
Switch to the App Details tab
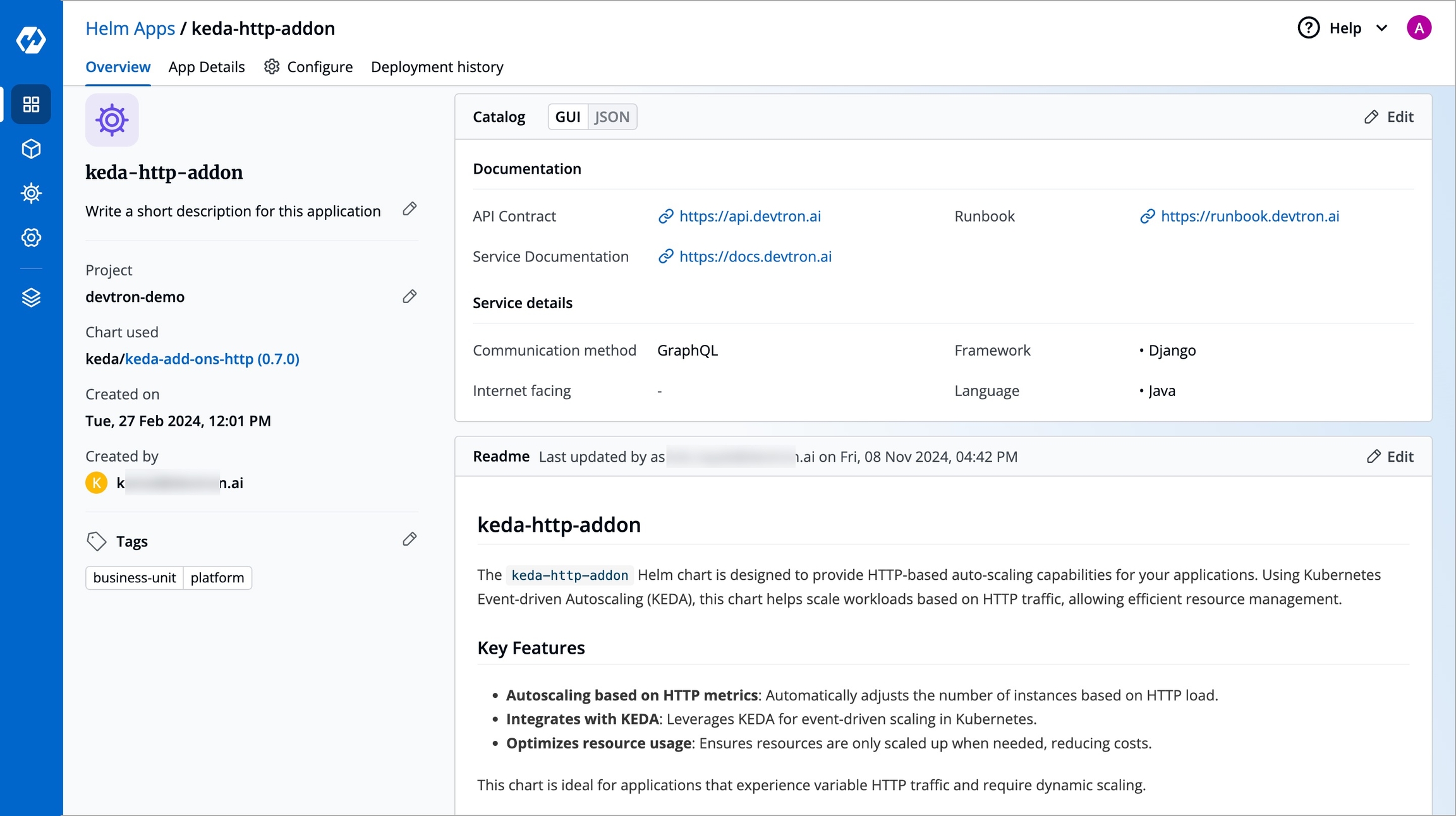(x=206, y=67)
